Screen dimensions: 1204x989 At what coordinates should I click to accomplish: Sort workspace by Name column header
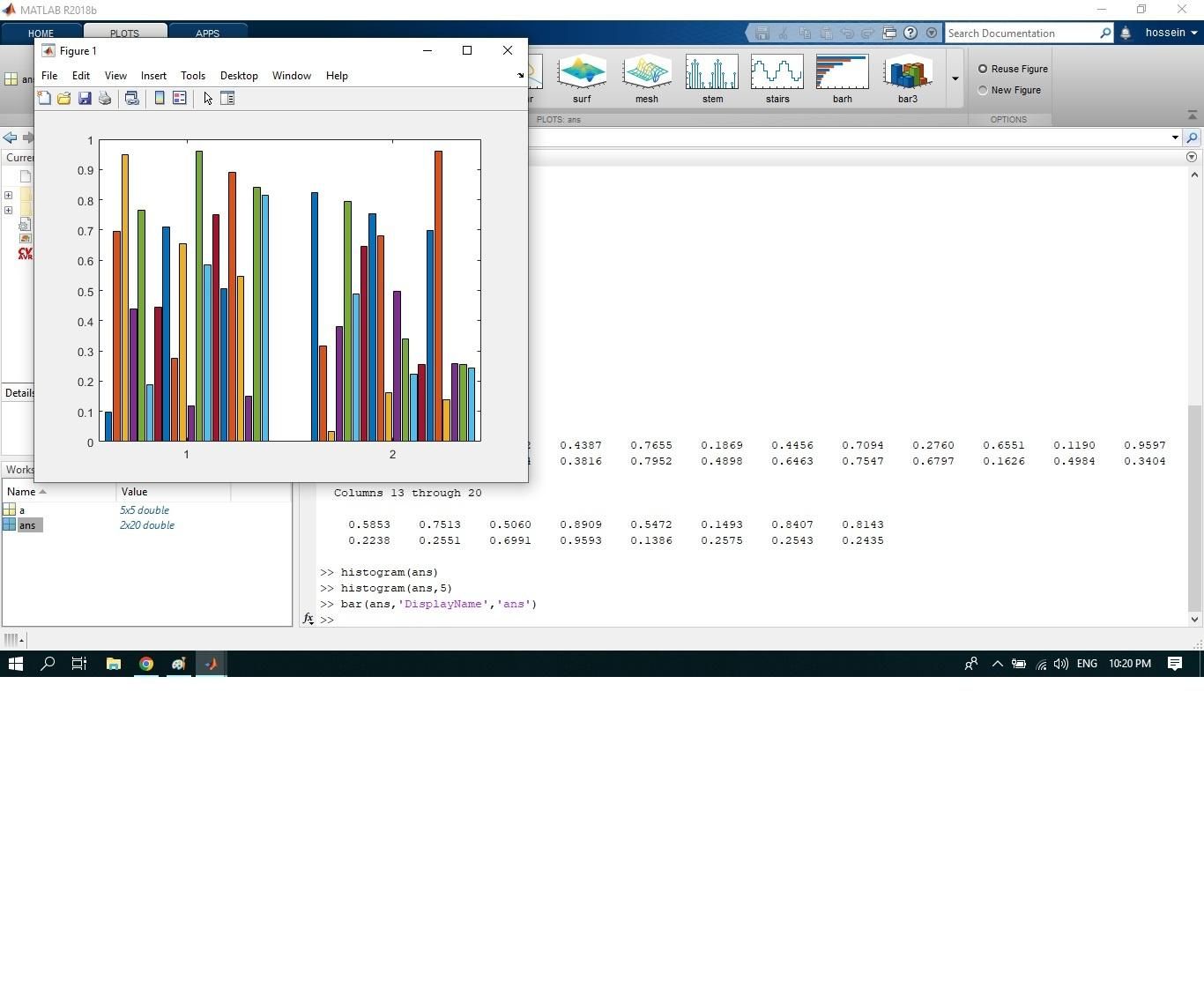59,492
